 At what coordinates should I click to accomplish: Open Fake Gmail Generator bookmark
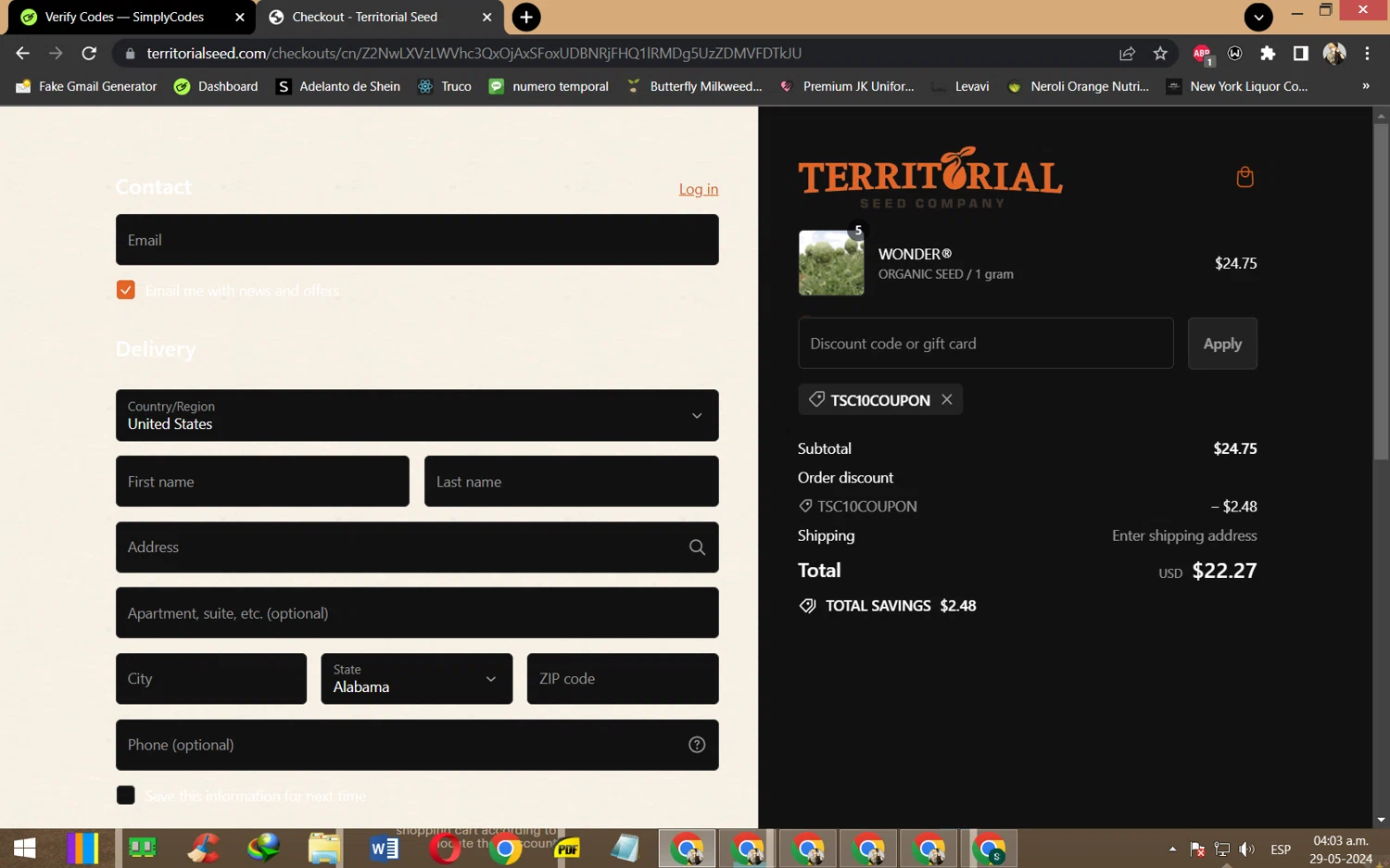[x=86, y=86]
